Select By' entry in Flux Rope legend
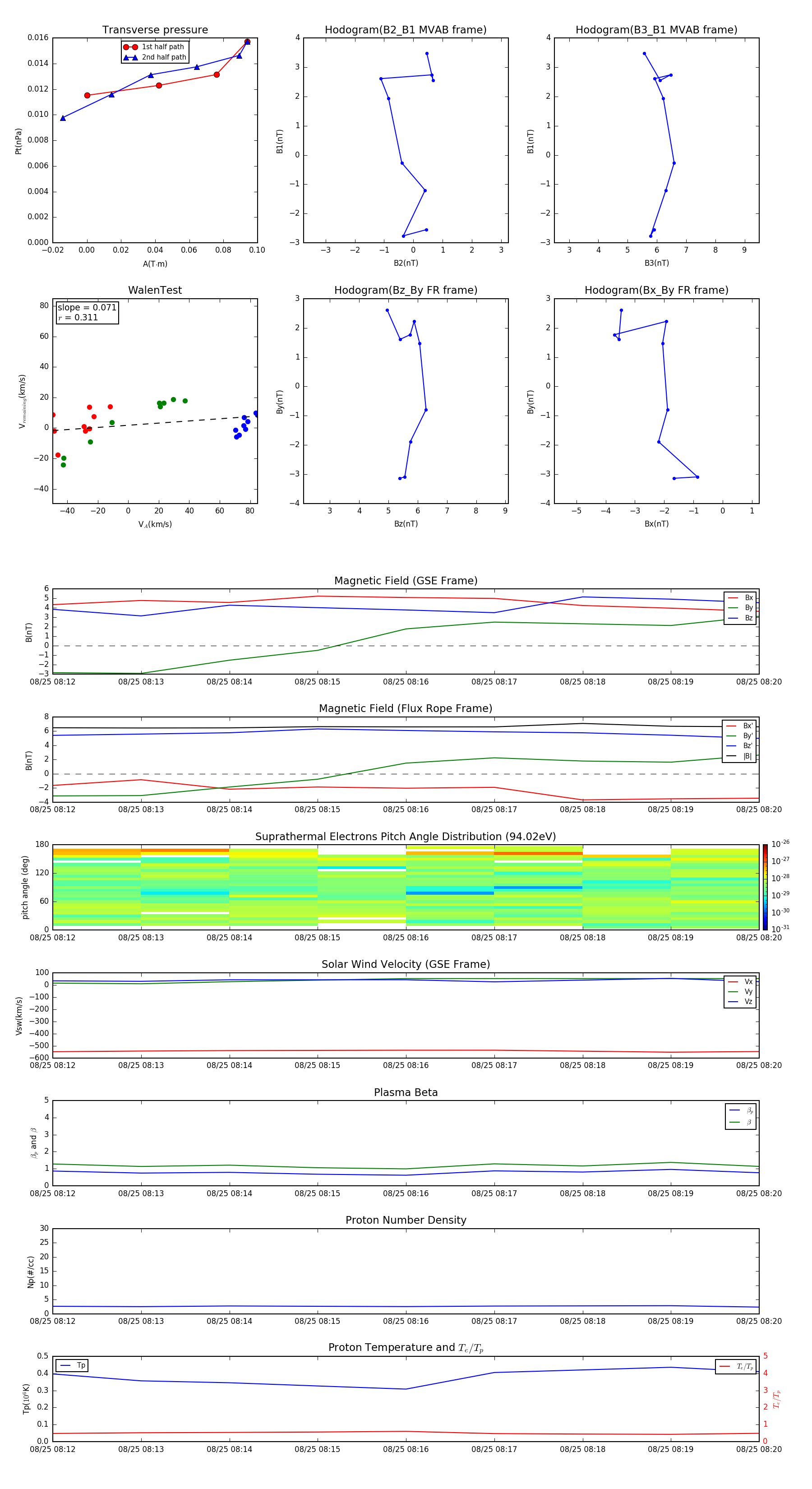The width and height of the screenshot is (812, 1489). [x=739, y=736]
